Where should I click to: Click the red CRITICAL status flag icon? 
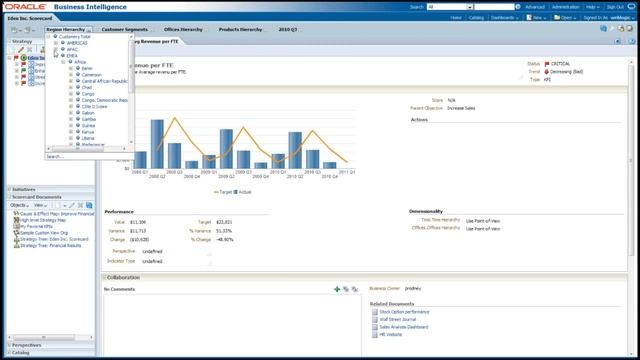click(x=547, y=64)
